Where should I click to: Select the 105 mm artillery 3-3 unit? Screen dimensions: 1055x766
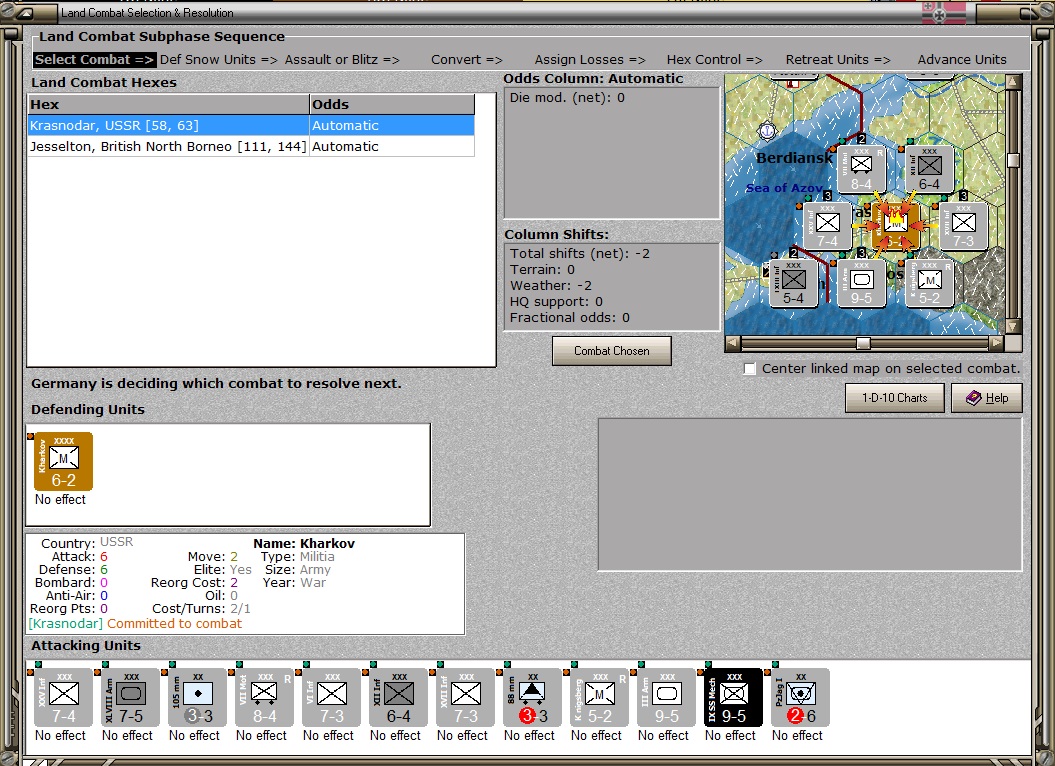tap(197, 697)
